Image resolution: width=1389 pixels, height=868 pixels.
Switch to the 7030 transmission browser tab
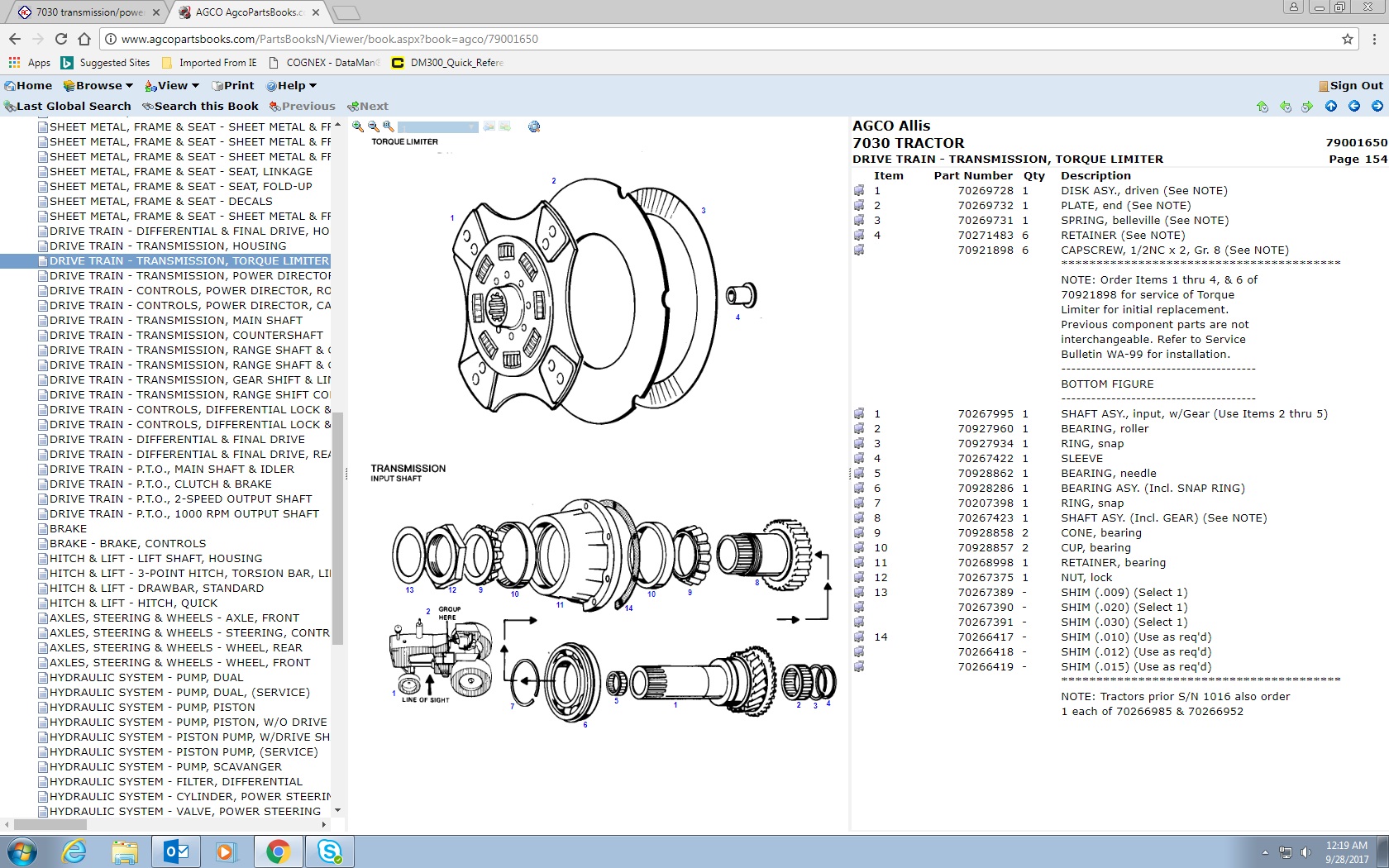click(x=89, y=12)
